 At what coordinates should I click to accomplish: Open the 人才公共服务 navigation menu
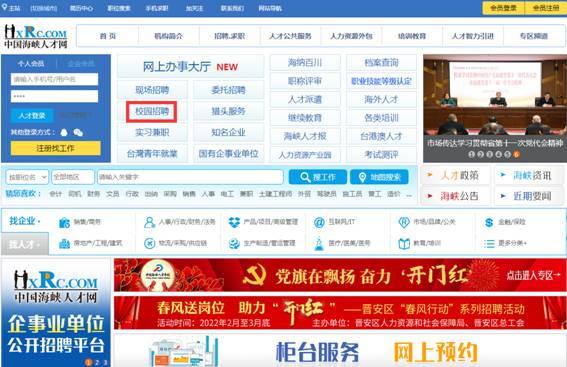tap(290, 36)
